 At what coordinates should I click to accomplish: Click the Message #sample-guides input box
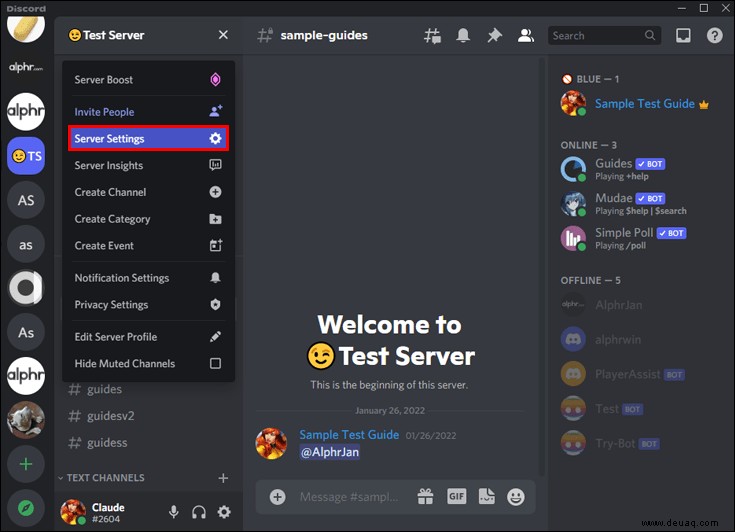349,497
